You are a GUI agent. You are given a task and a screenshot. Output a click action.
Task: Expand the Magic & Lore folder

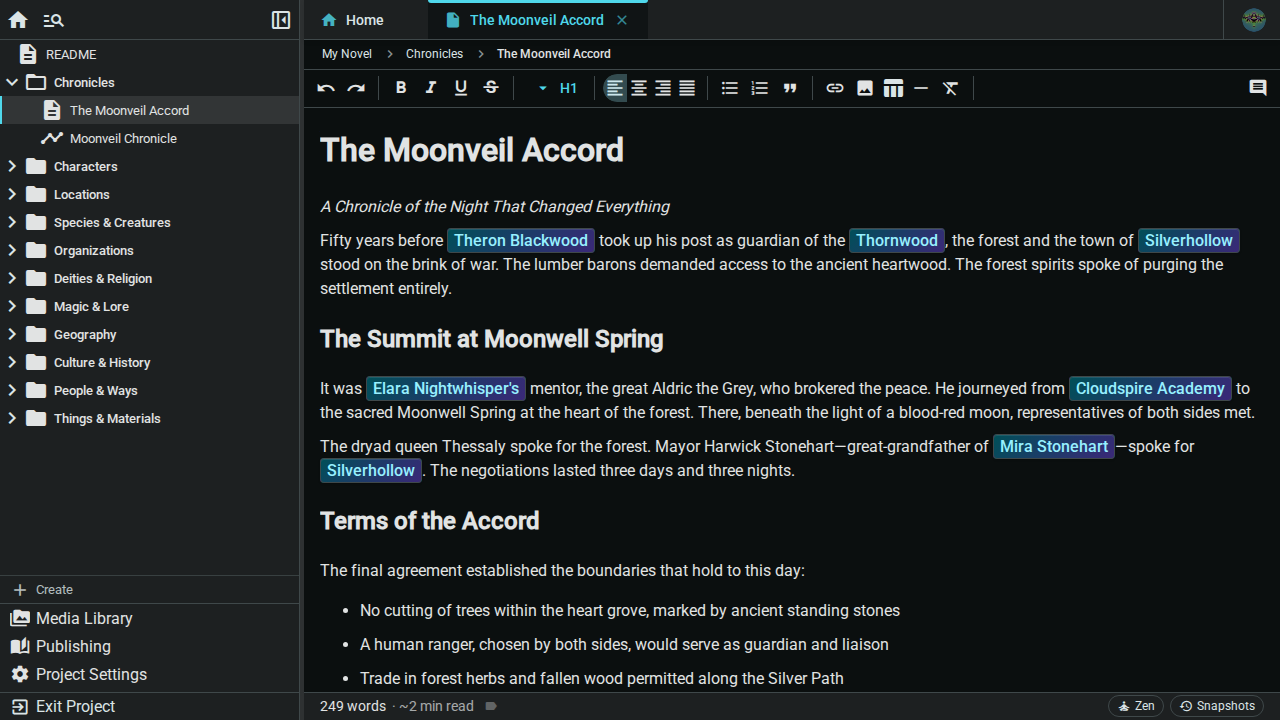[x=12, y=306]
